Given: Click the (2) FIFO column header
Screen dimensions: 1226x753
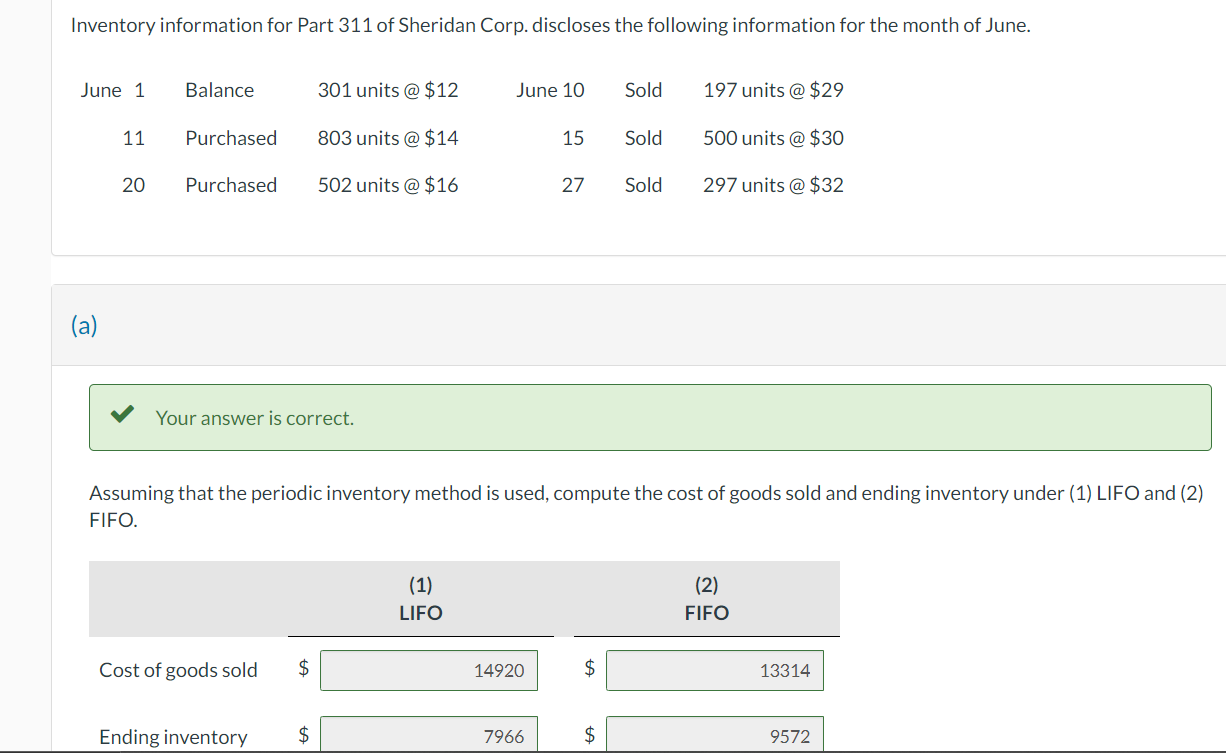Looking at the screenshot, I should pyautogui.click(x=707, y=599).
